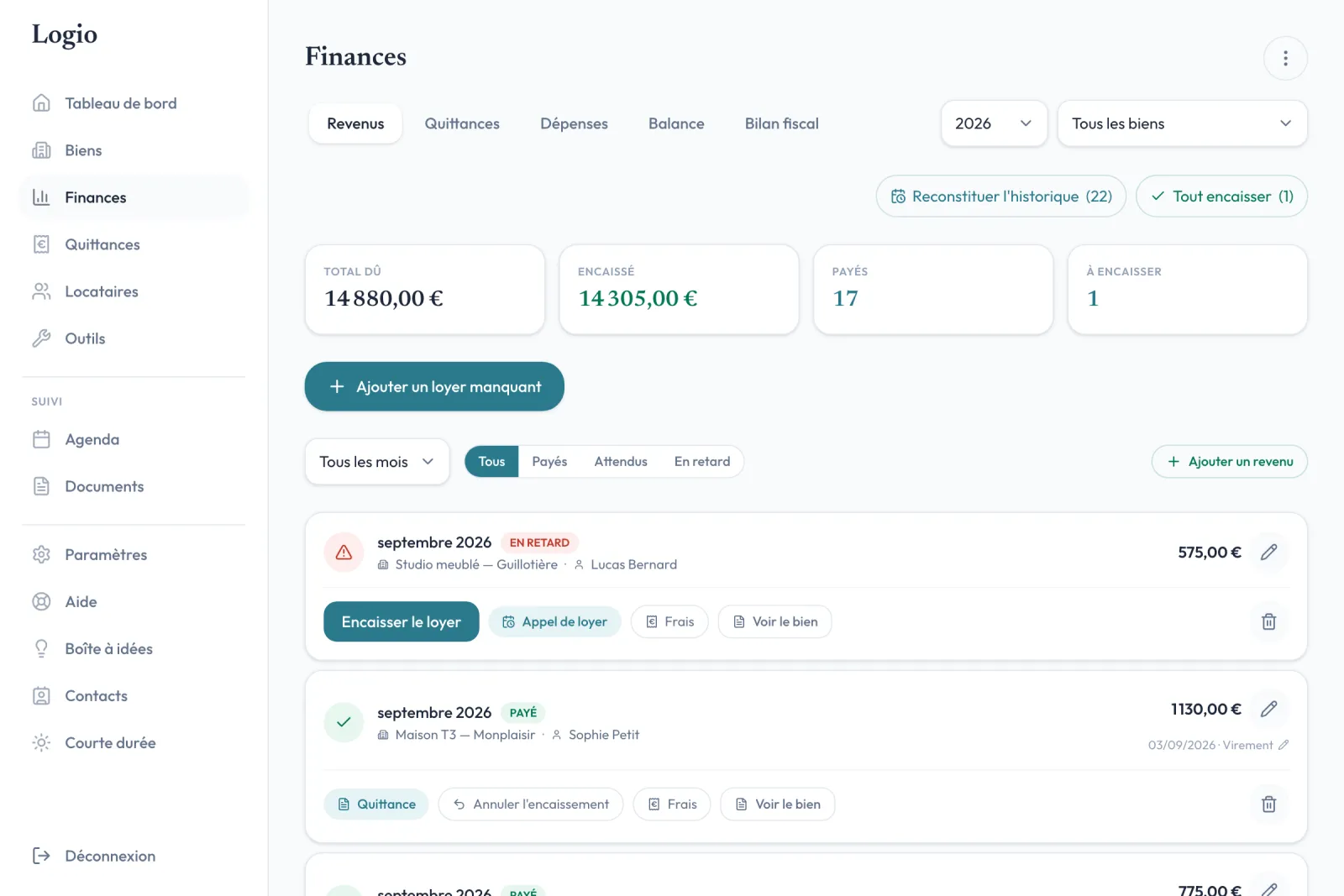
Task: Open Boîte à idées
Action: 134,648
